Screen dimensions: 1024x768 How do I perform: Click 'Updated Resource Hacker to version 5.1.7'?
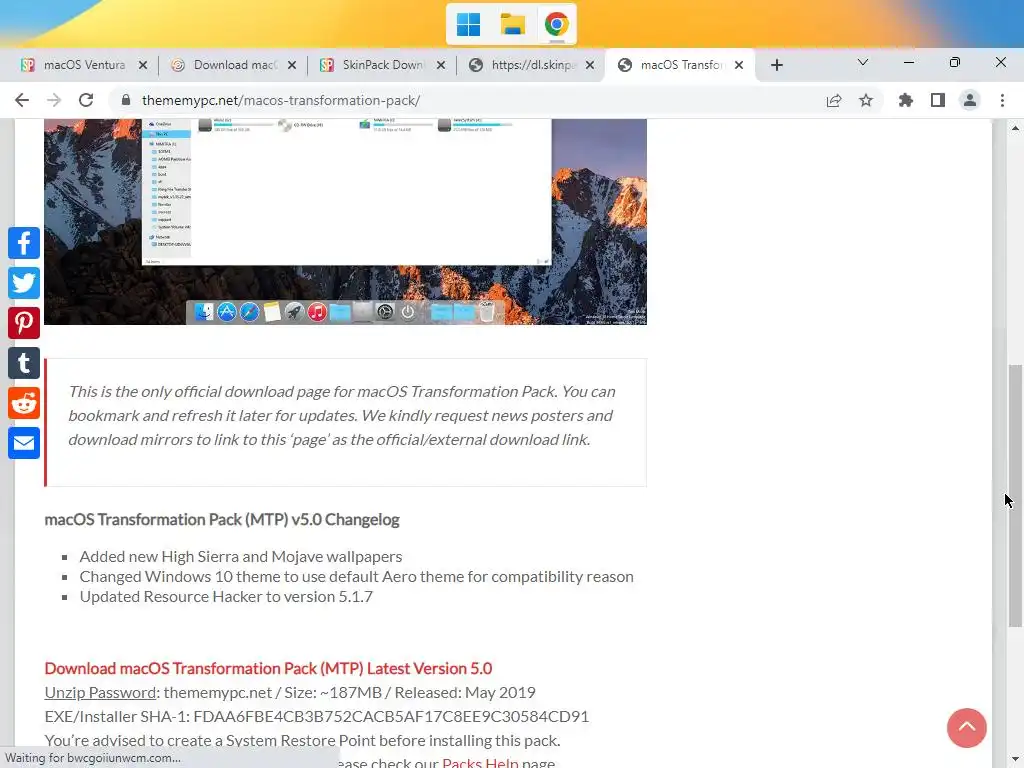(x=226, y=596)
